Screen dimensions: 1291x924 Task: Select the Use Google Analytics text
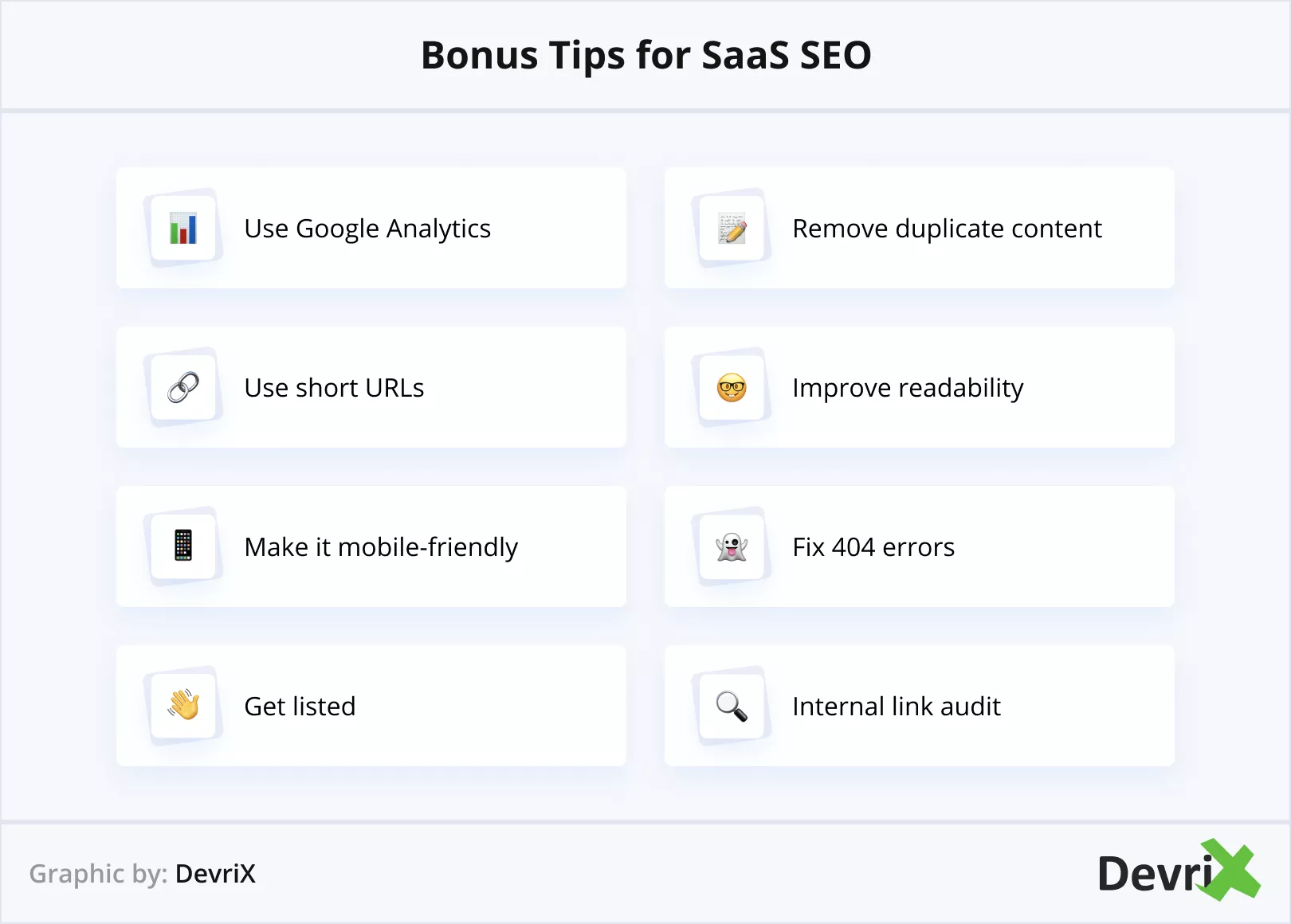click(x=367, y=229)
